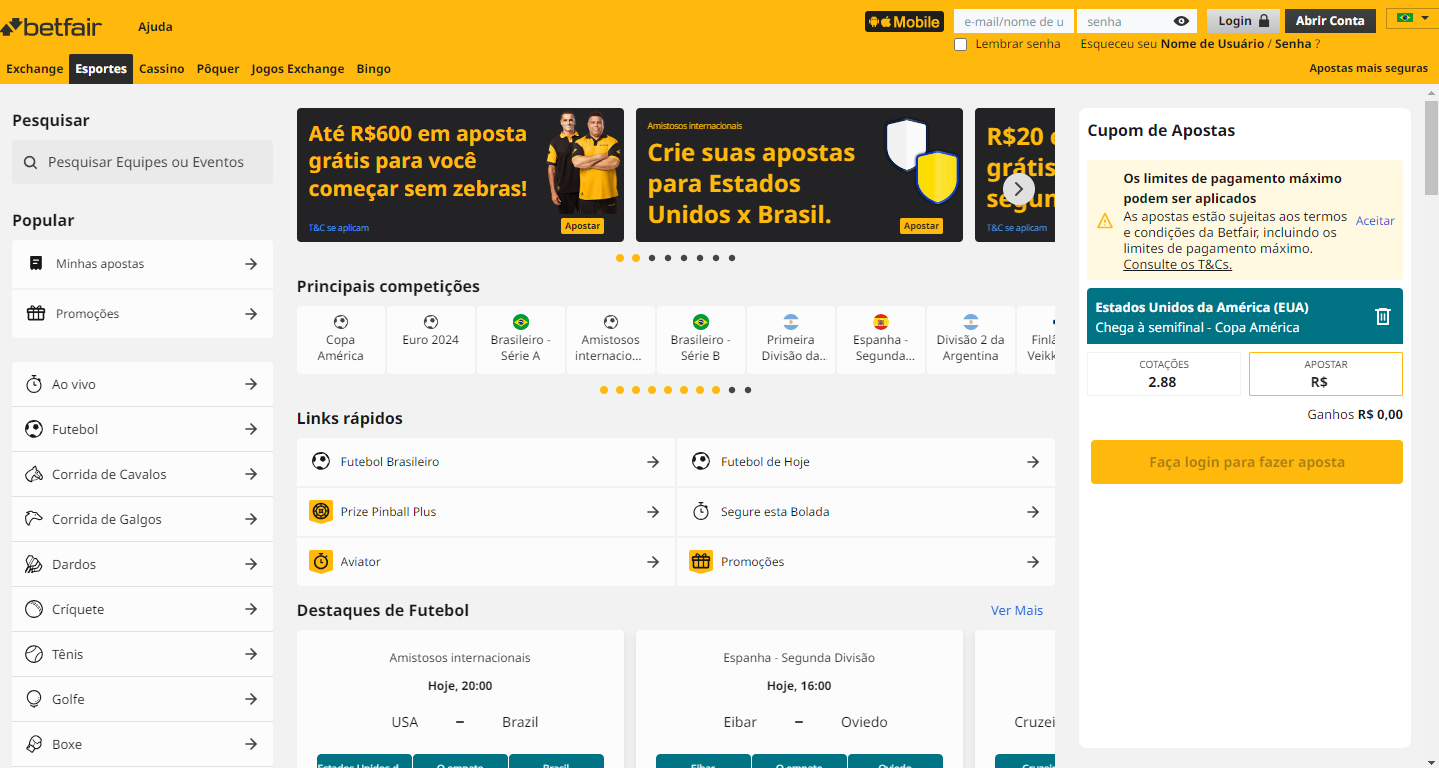The height and width of the screenshot is (768, 1439).
Task: Click the Corrida de Galgos greyhound icon
Action: (34, 519)
